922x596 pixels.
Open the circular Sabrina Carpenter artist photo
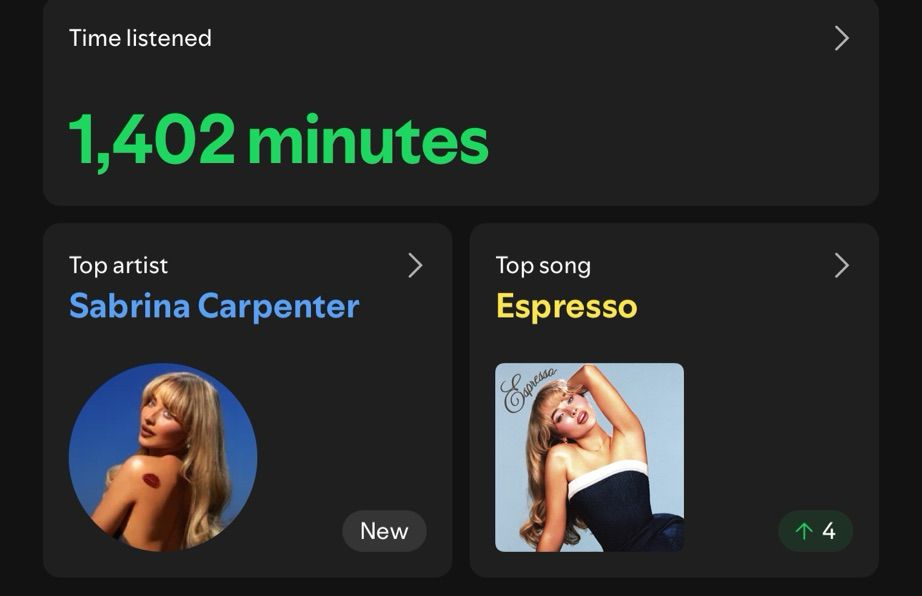point(163,457)
